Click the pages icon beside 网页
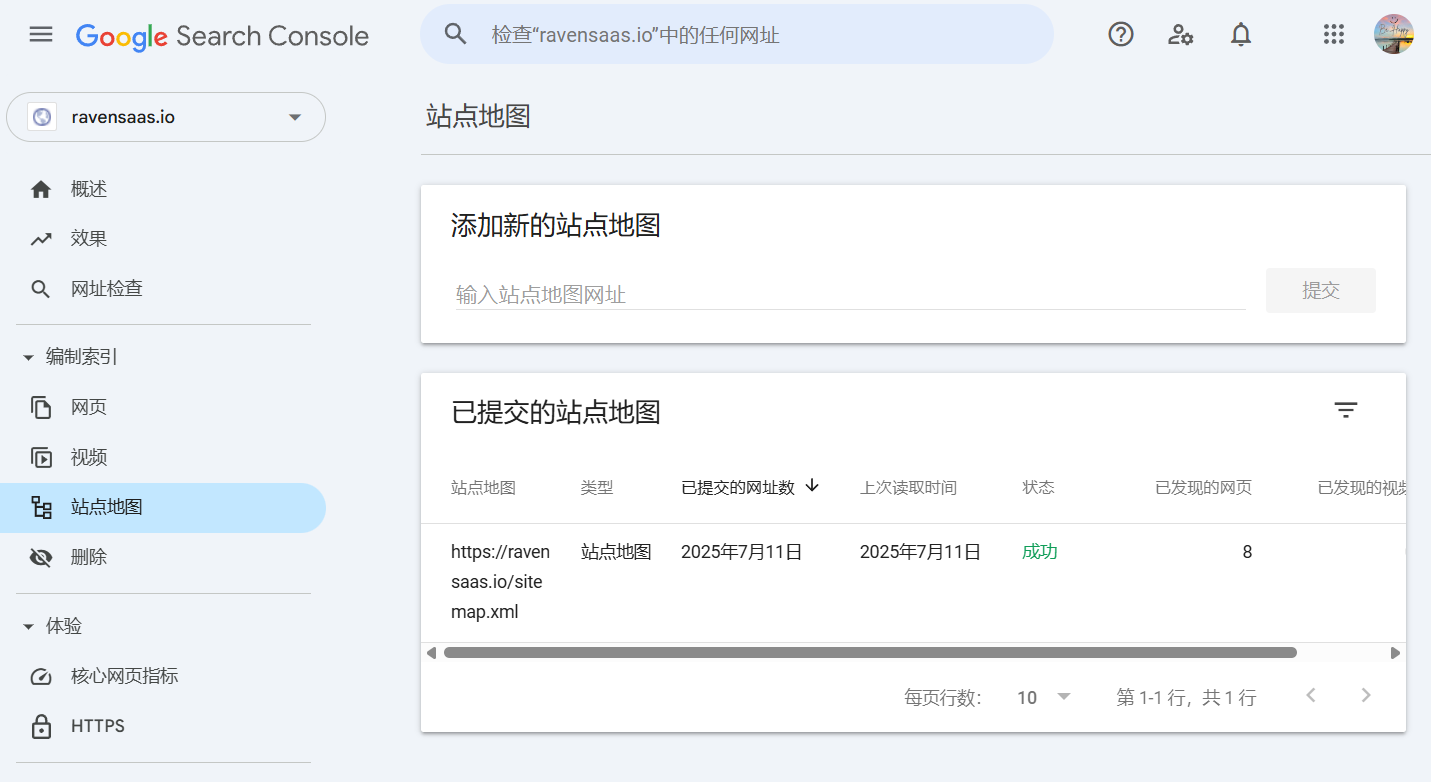The height and width of the screenshot is (782, 1431). click(41, 407)
